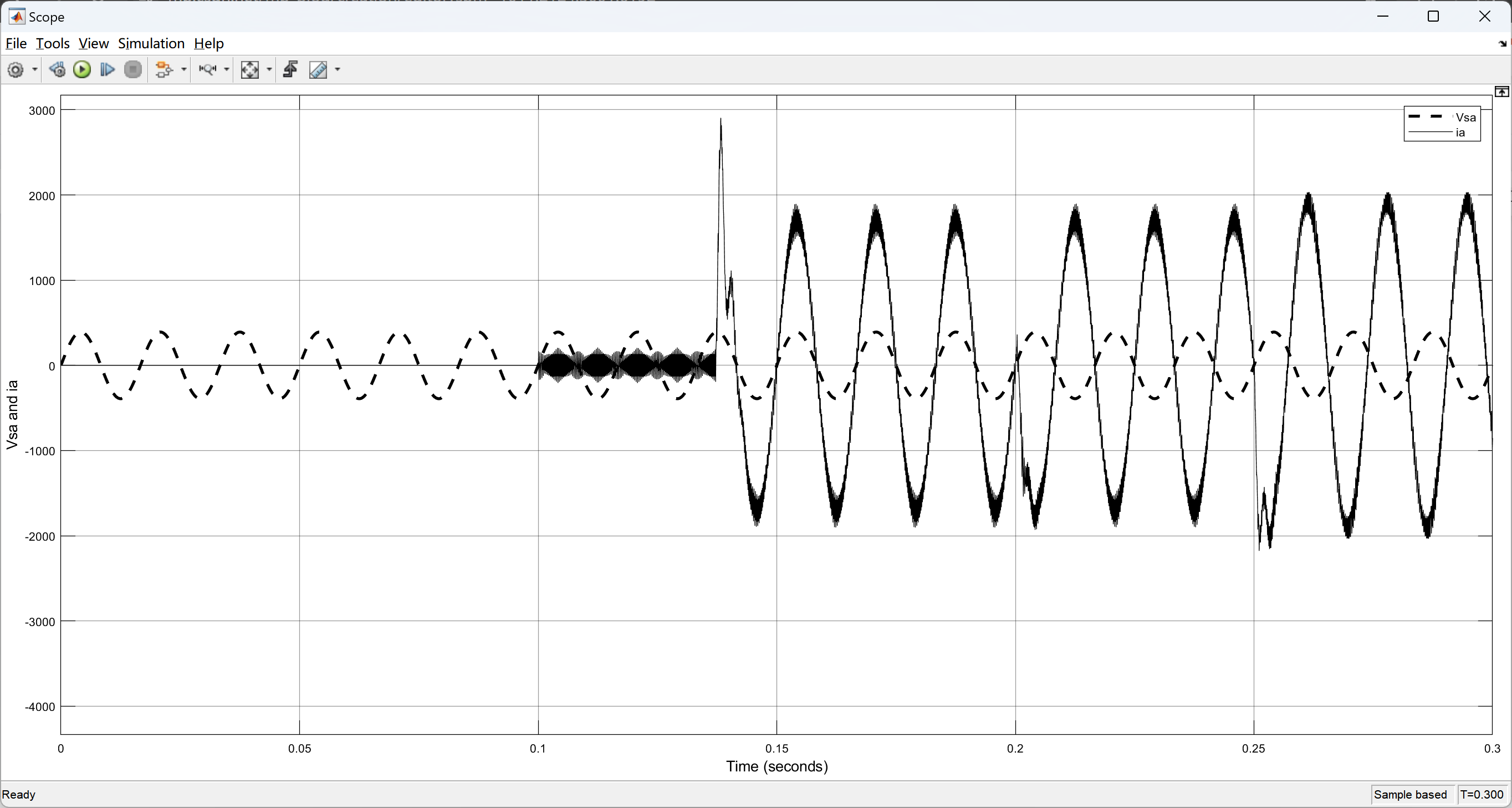Enable Cursor Measurements ruler tool

(x=318, y=70)
